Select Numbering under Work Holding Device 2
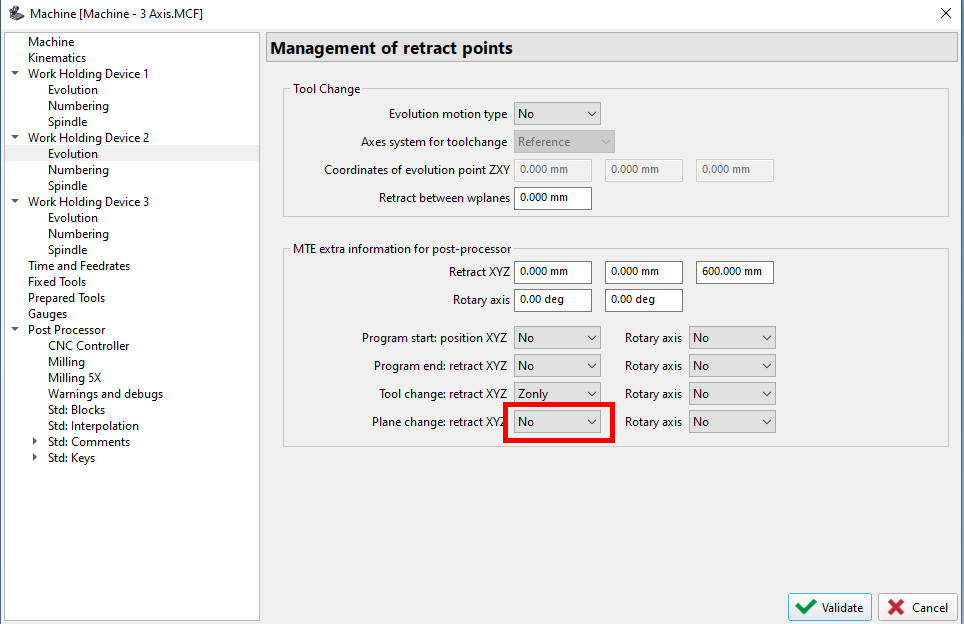 [78, 170]
